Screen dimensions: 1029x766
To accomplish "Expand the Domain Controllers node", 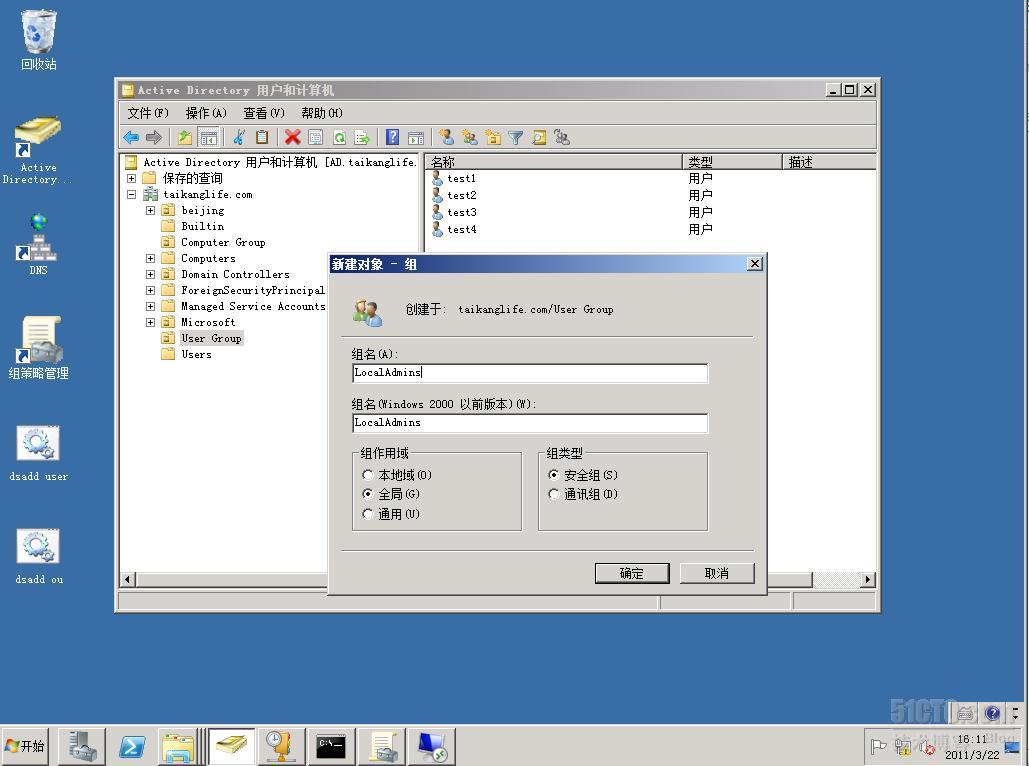I will pyautogui.click(x=150, y=274).
